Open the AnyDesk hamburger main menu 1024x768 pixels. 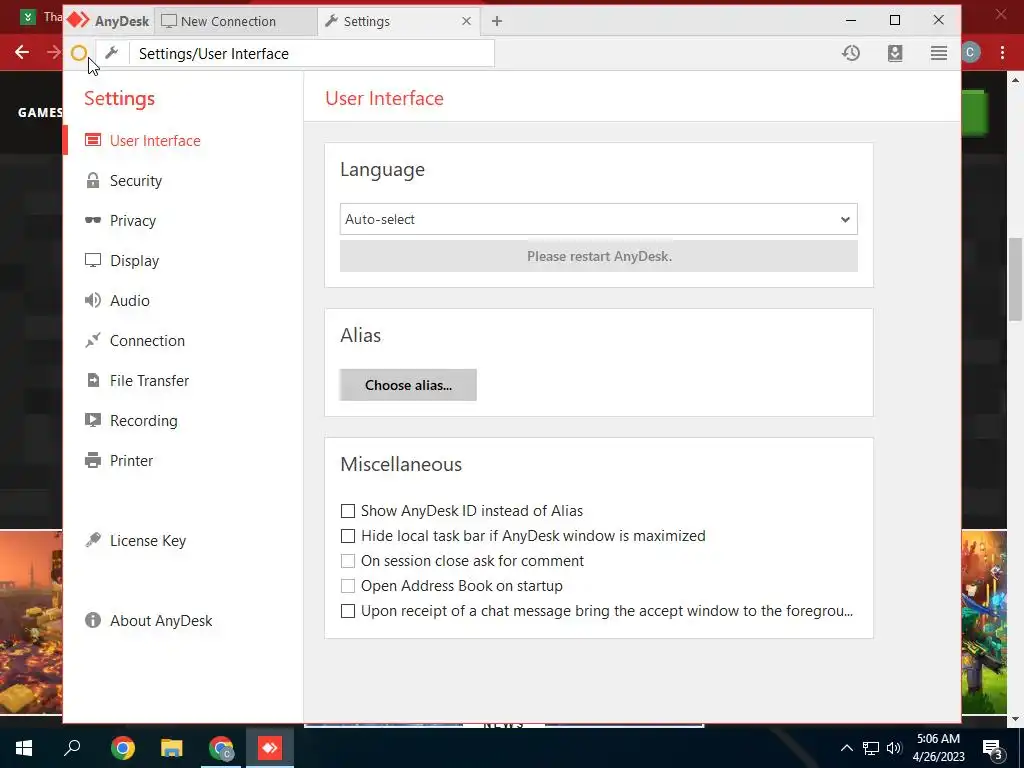[938, 53]
